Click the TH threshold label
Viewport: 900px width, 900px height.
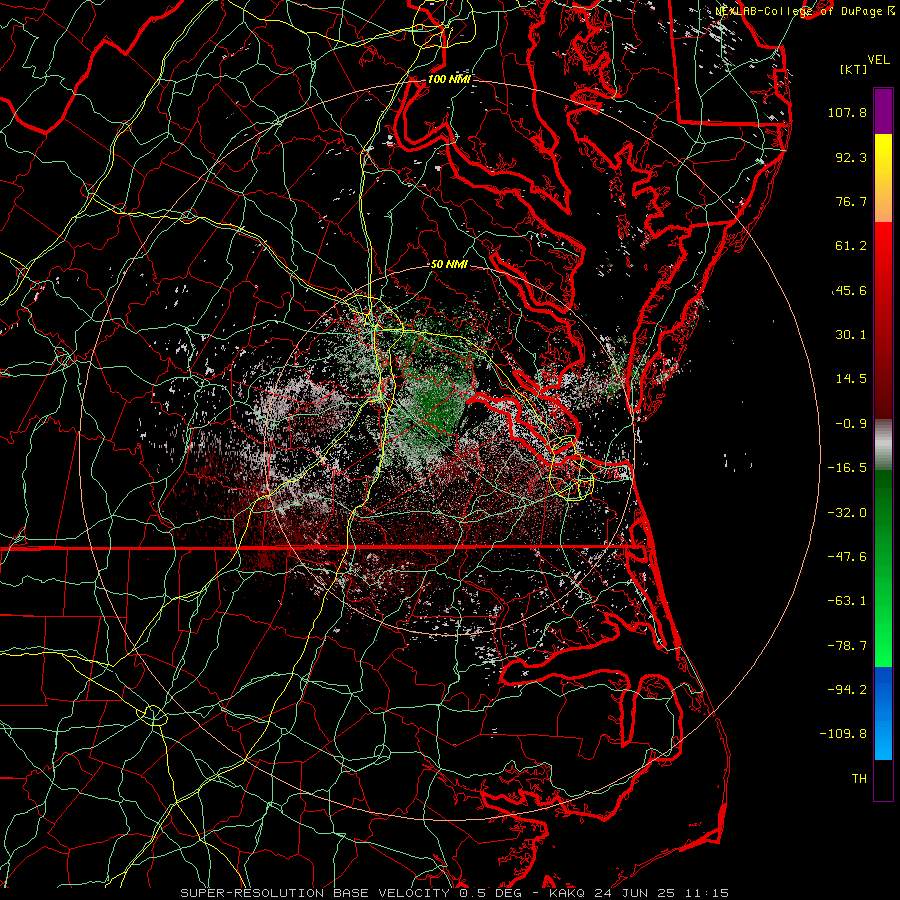859,779
